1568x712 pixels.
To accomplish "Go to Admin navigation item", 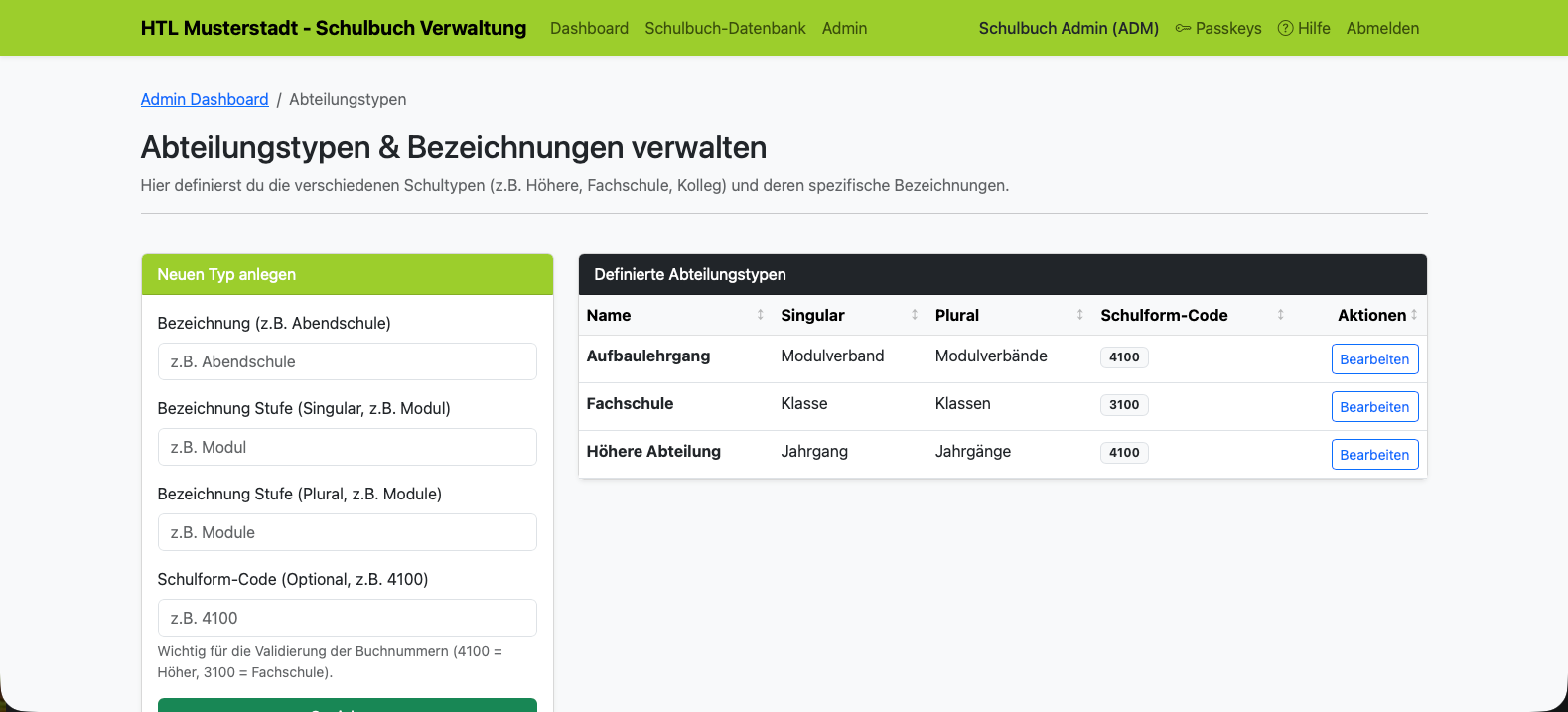I will [844, 28].
